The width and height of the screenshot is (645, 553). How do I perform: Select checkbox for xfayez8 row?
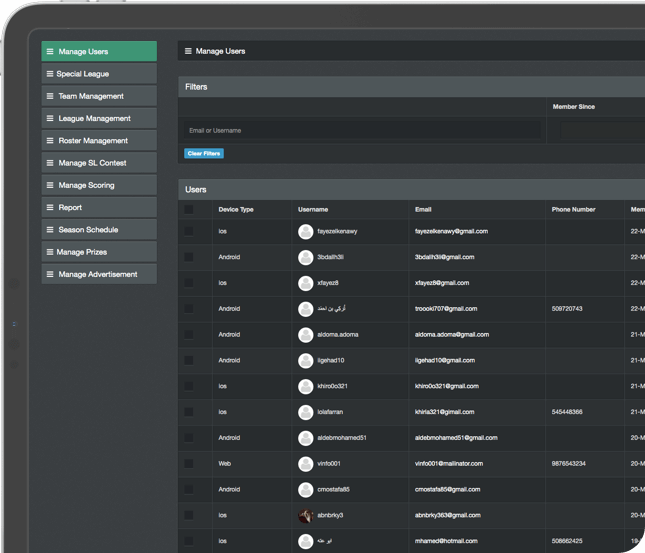click(x=189, y=283)
